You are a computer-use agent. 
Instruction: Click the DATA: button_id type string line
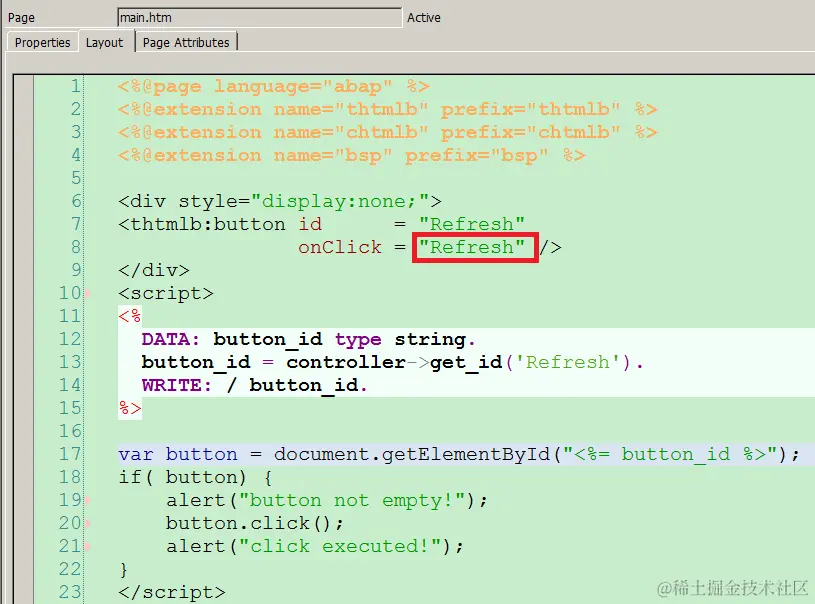[x=308, y=339]
